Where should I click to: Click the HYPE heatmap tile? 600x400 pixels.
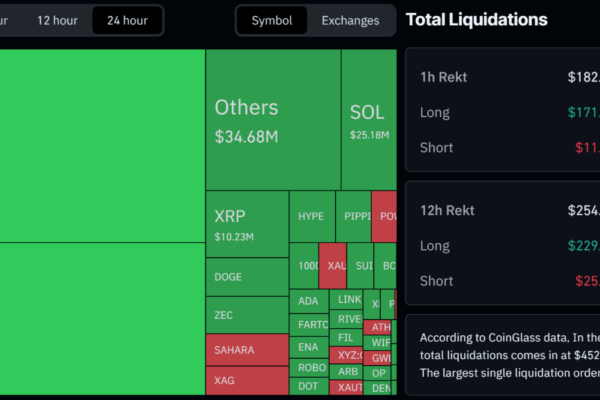tap(311, 216)
